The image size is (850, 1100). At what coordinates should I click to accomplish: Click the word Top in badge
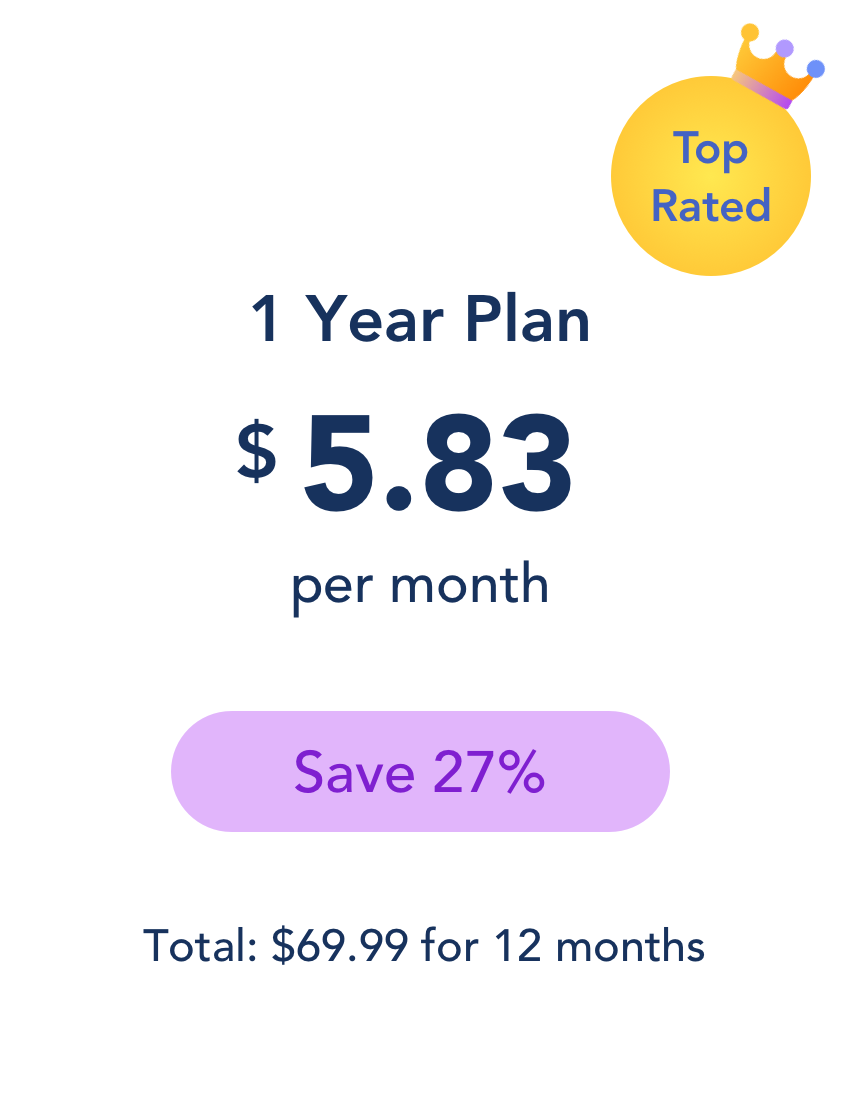[x=710, y=149]
